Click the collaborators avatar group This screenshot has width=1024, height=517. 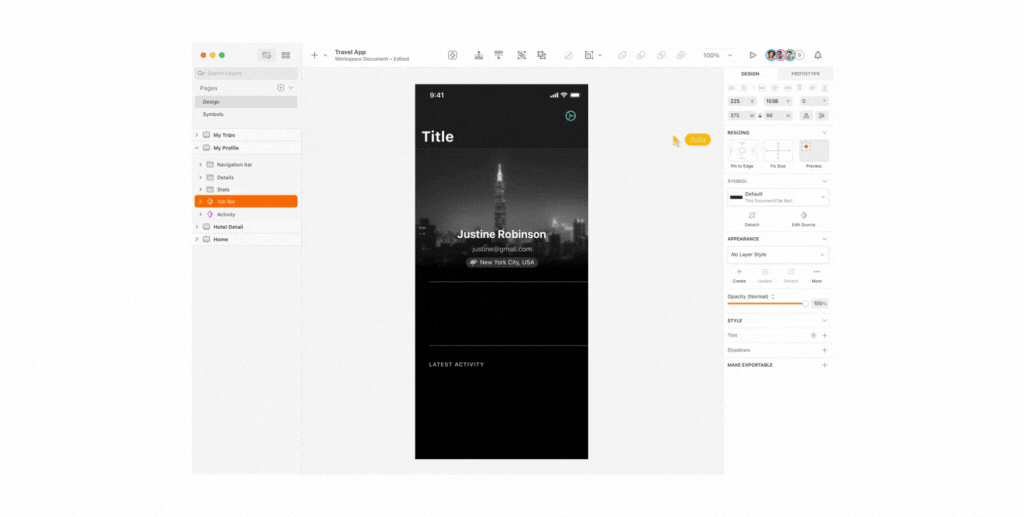tap(784, 55)
